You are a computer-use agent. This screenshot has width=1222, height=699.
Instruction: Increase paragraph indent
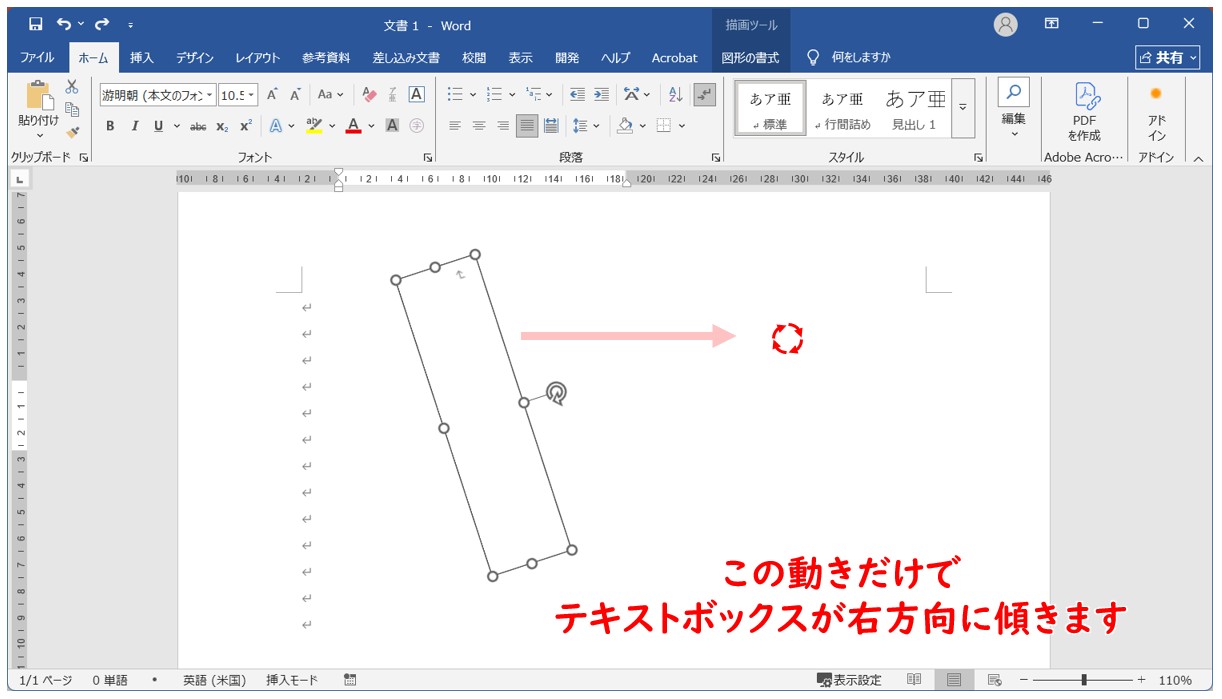click(601, 95)
